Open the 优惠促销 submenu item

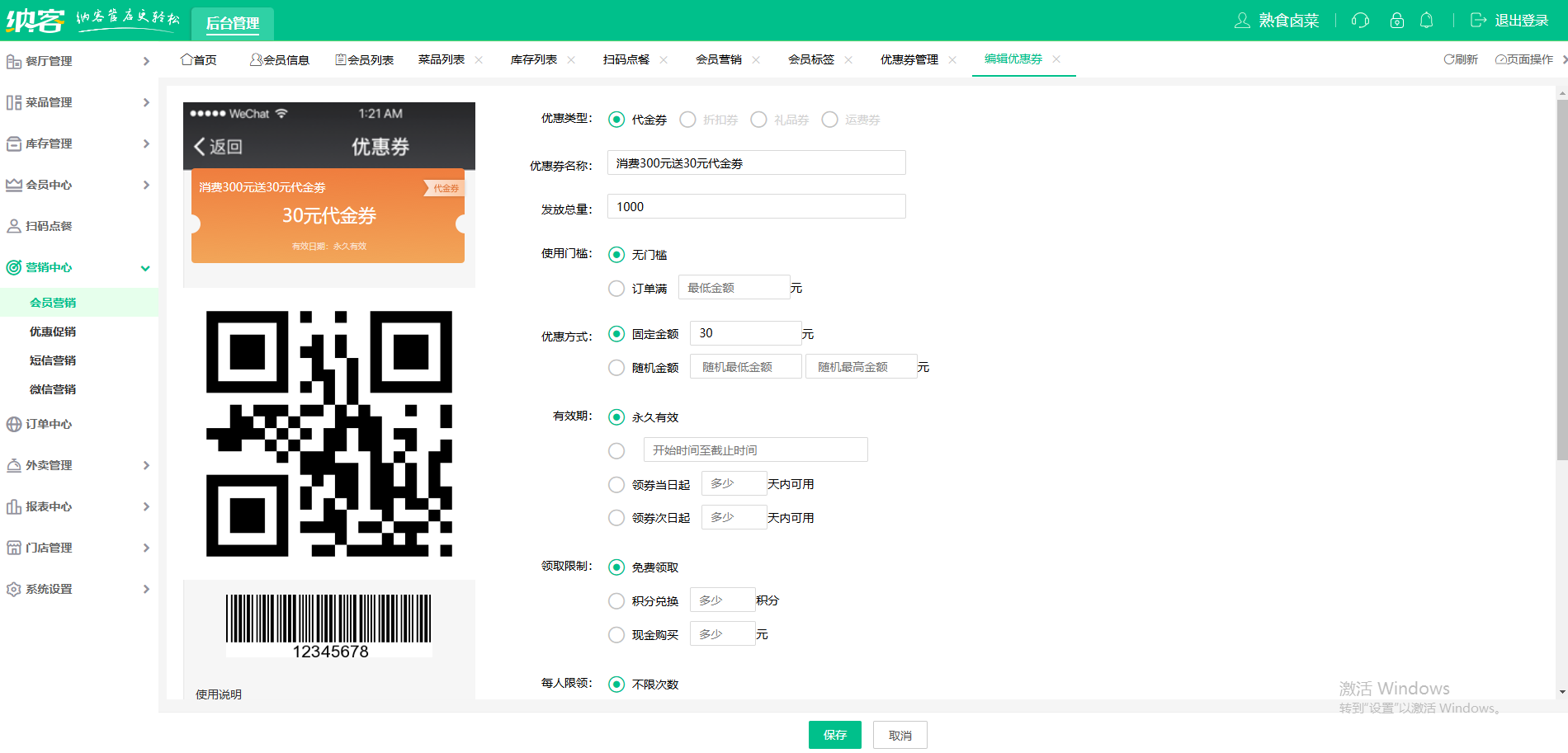(53, 332)
